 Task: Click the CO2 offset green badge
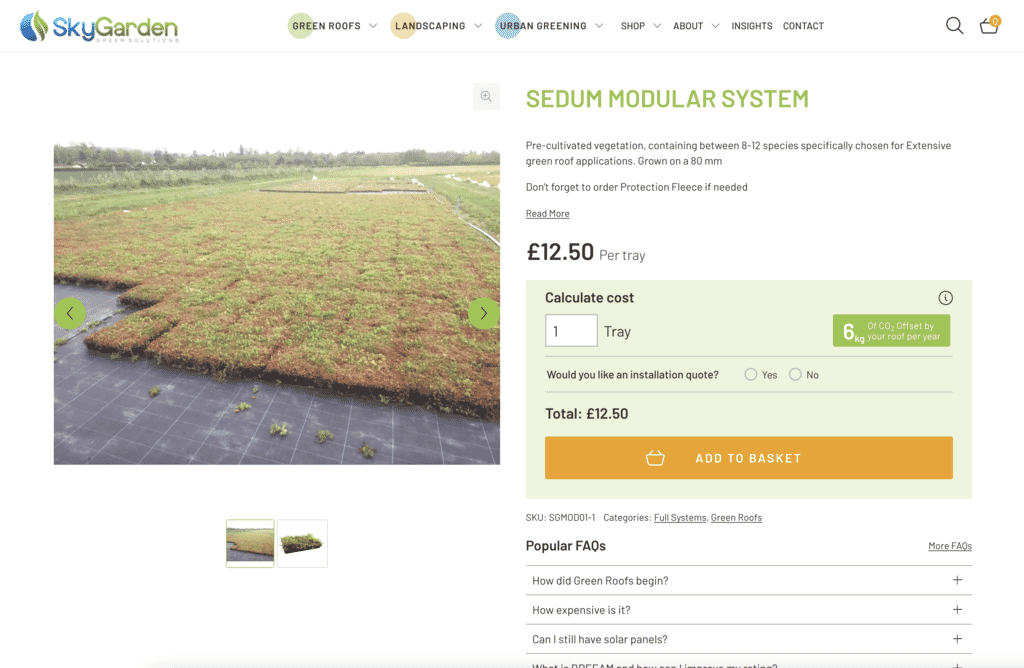[891, 330]
